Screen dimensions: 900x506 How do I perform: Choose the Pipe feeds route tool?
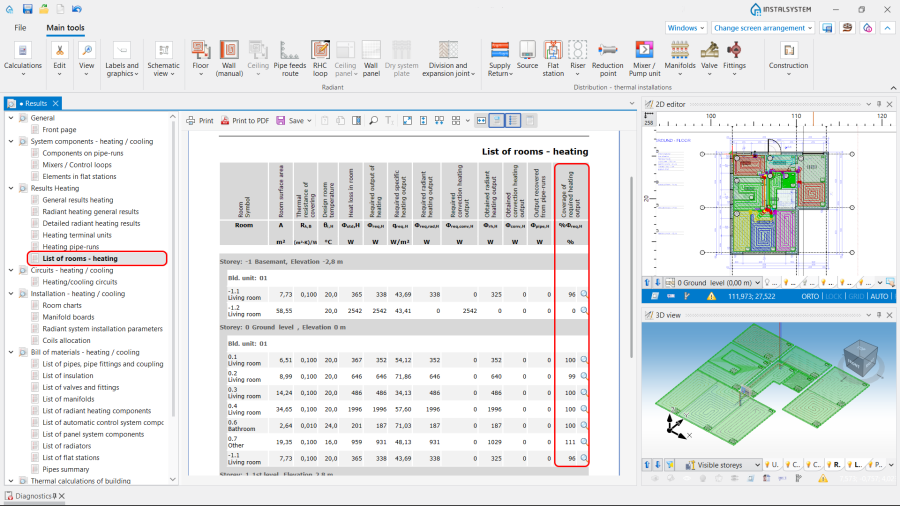(290, 55)
